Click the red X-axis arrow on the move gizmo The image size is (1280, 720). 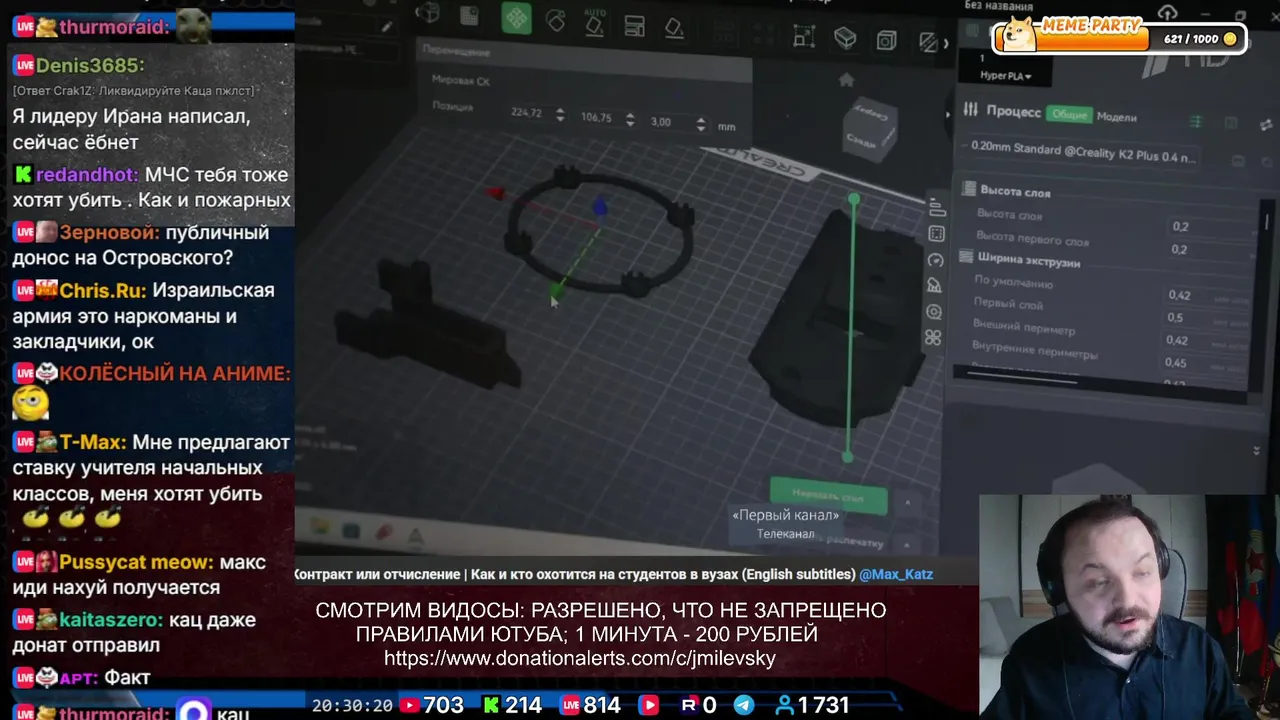[494, 192]
